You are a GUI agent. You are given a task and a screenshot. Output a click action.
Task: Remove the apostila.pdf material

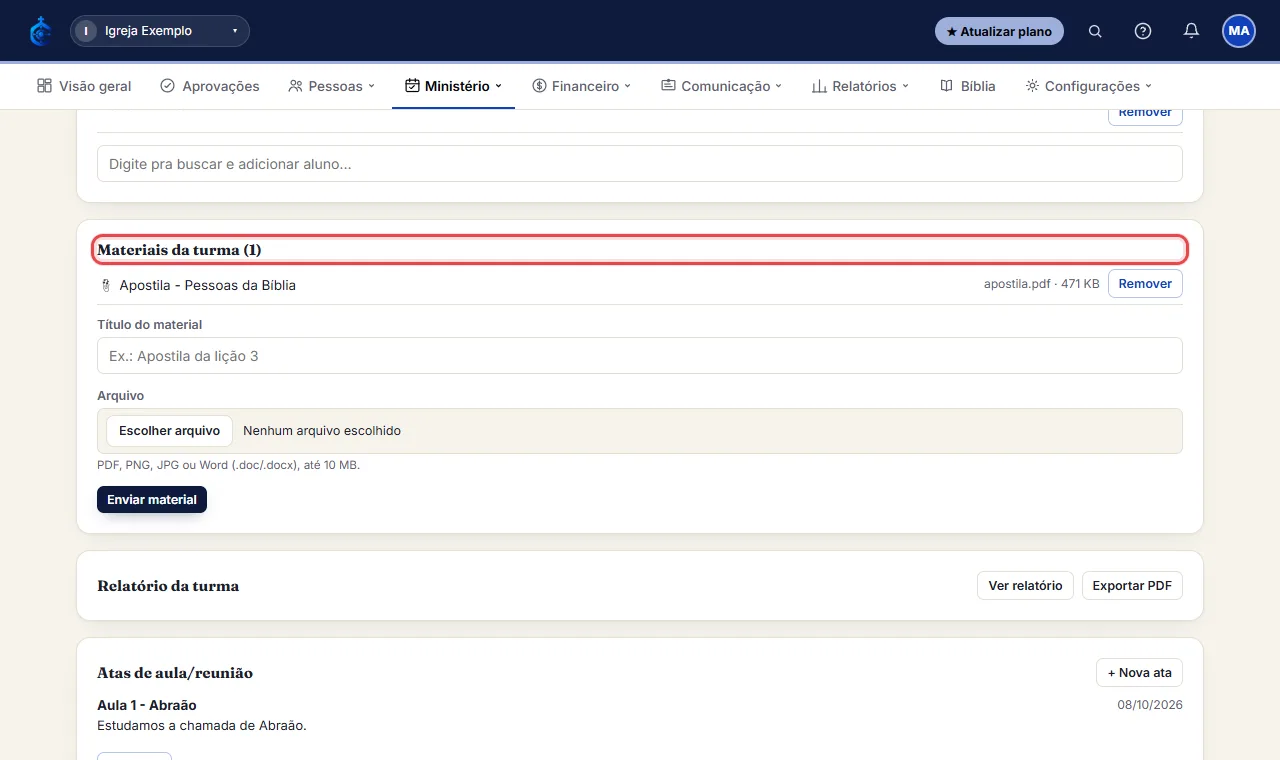[1145, 284]
